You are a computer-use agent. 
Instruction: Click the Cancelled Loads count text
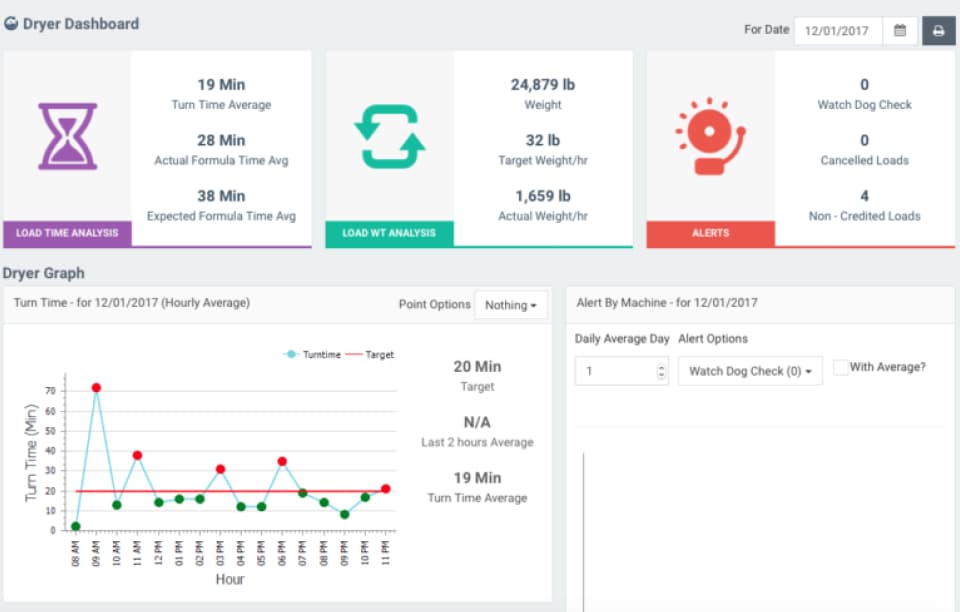coord(864,140)
